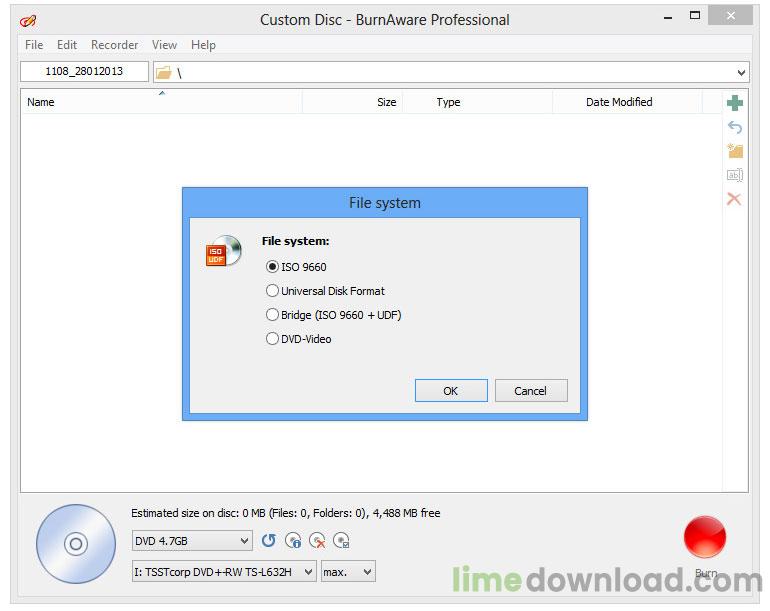Open the View menu
Image resolution: width=770 pixels, height=611 pixels.
click(x=164, y=45)
